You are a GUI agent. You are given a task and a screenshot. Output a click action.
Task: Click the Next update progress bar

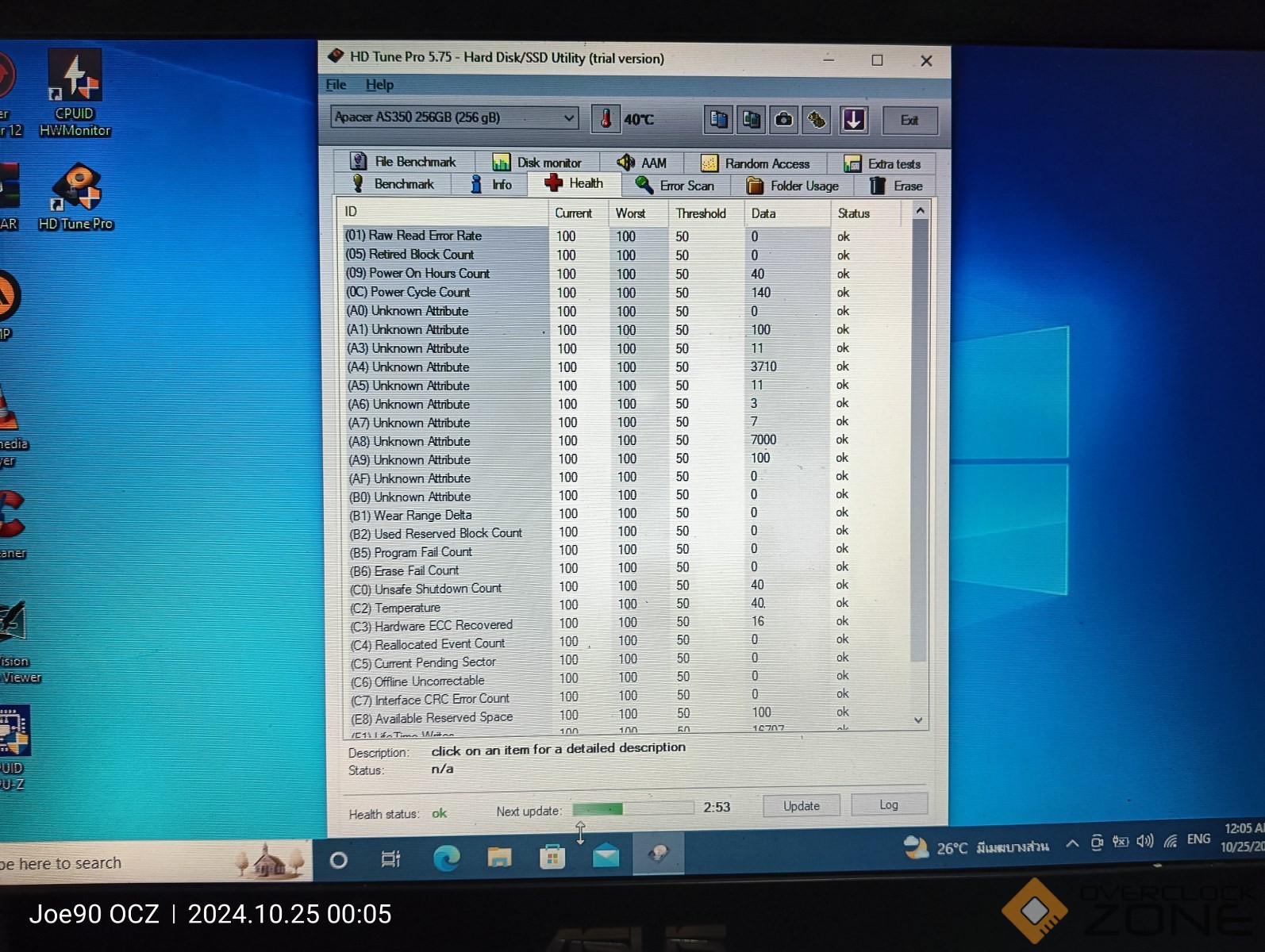[632, 808]
